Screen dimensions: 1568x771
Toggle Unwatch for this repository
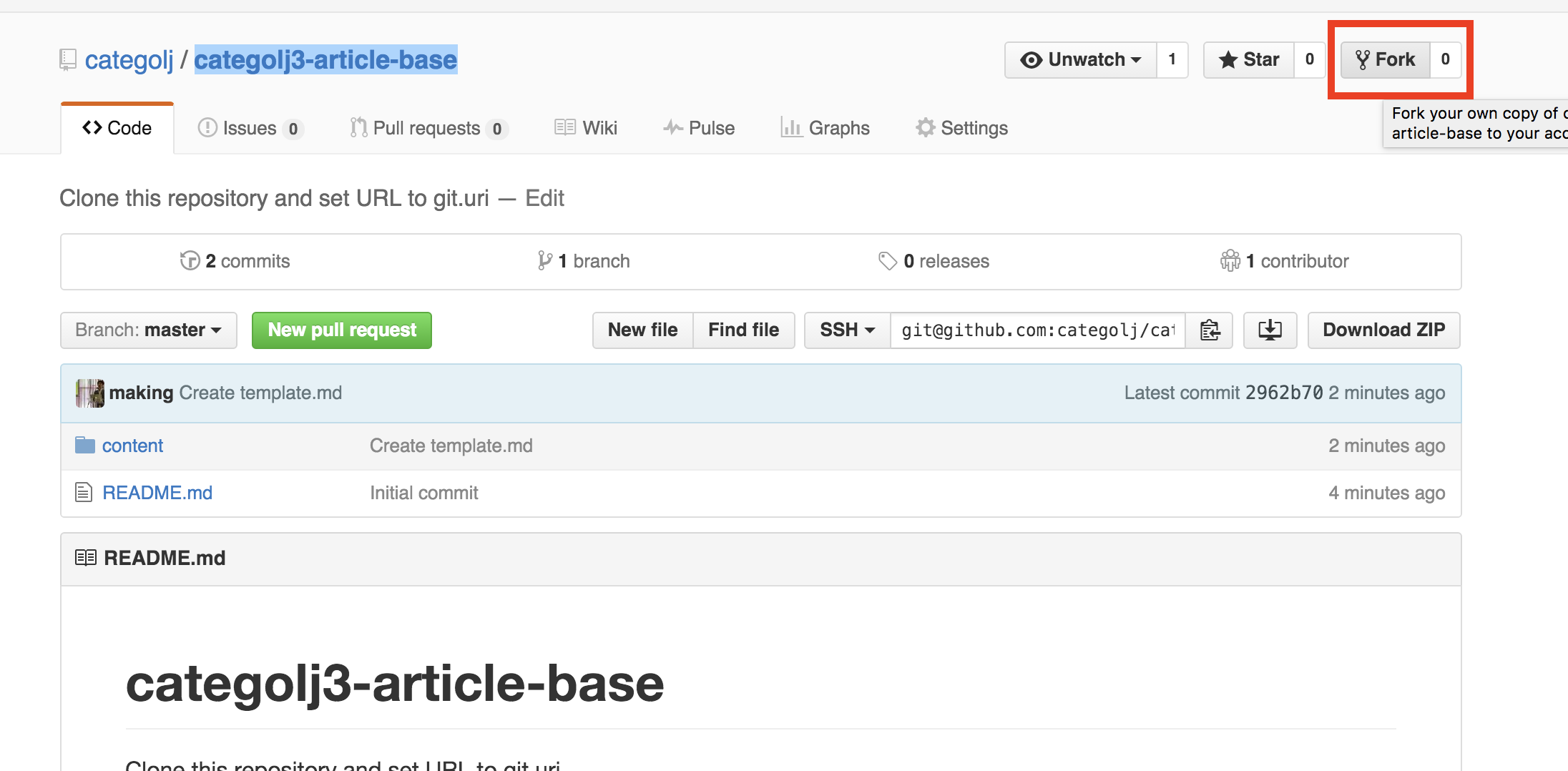1080,59
